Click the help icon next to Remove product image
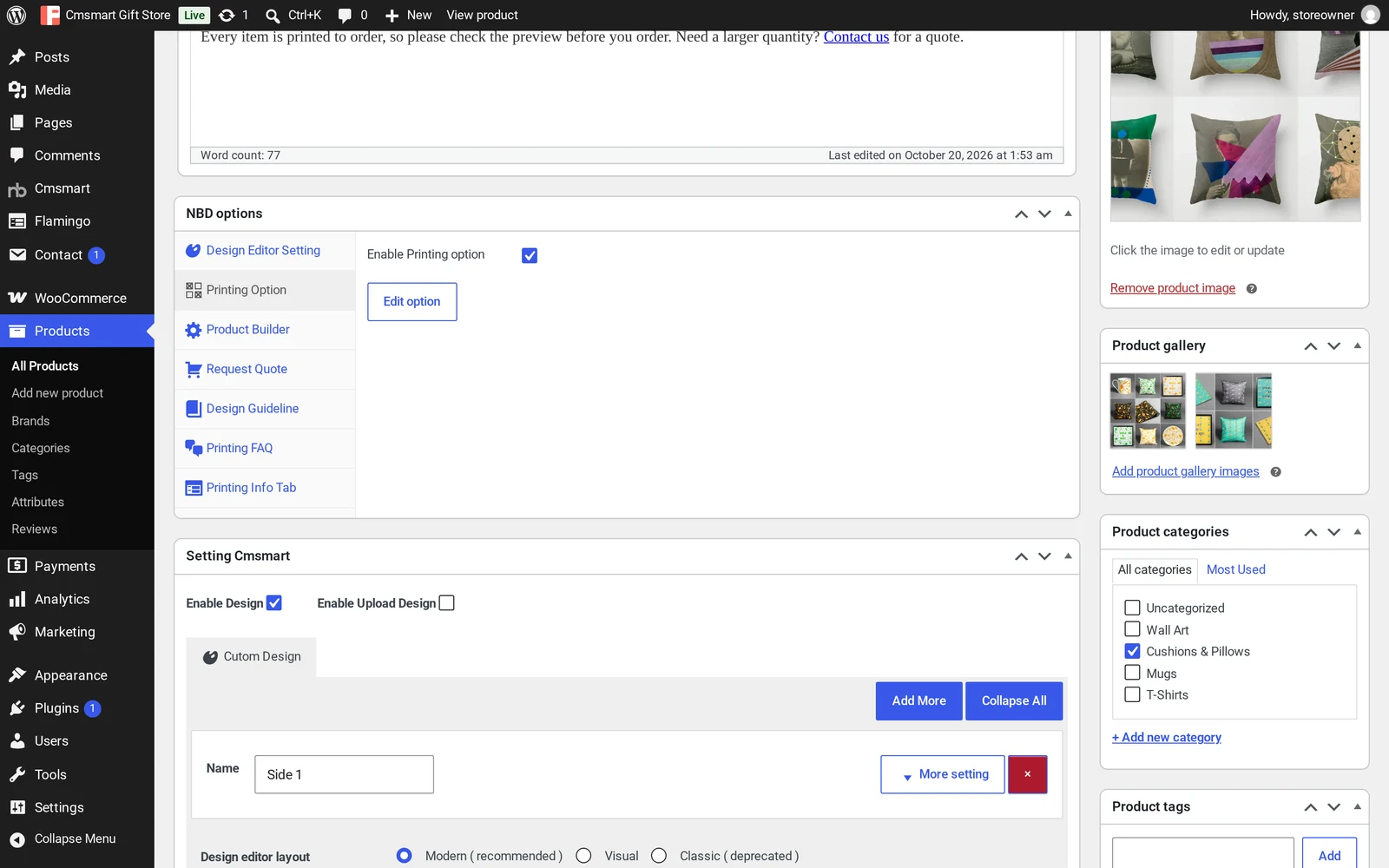Viewport: 1389px width, 868px height. pos(1252,289)
